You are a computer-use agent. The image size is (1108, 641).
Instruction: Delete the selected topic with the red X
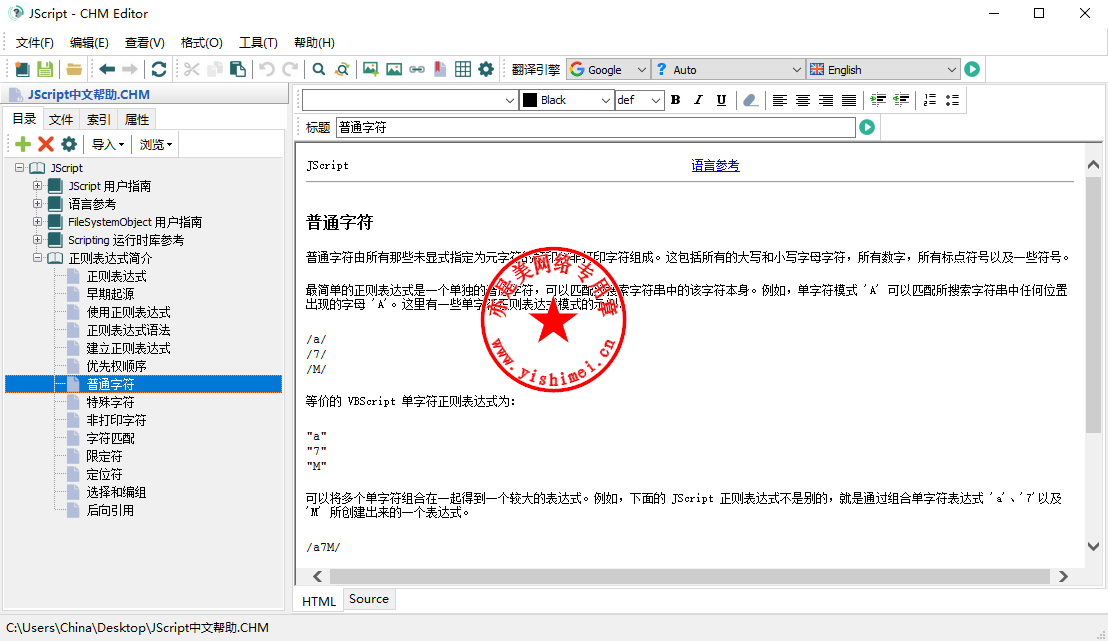[46, 144]
